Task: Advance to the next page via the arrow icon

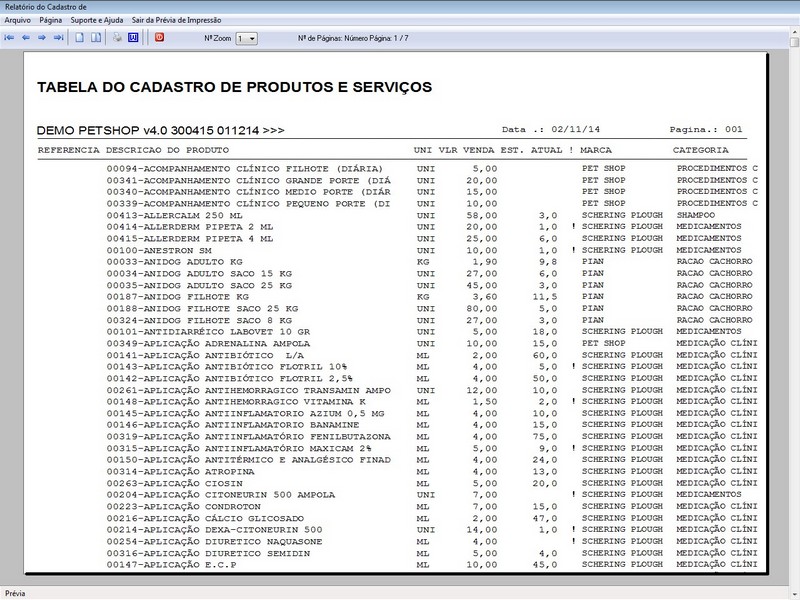Action: point(43,37)
